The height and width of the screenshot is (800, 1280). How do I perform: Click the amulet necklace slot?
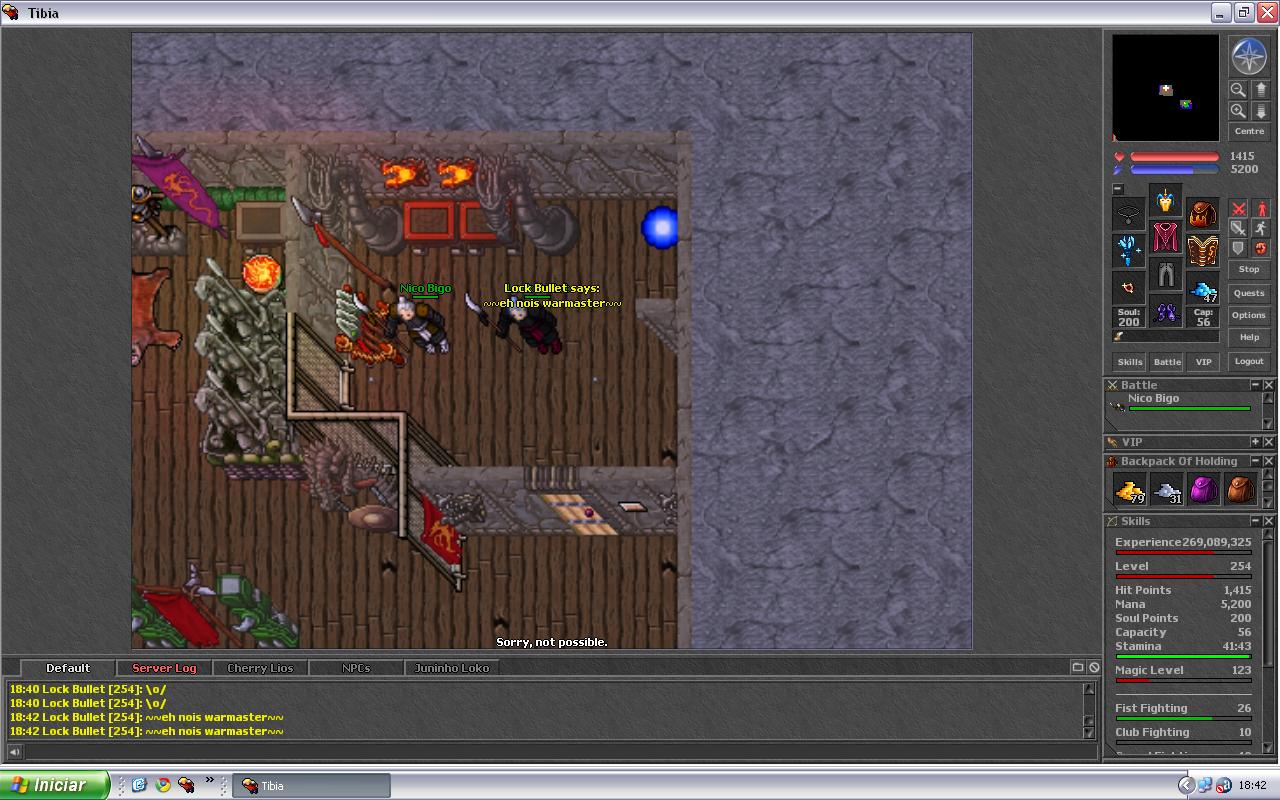(x=1129, y=213)
